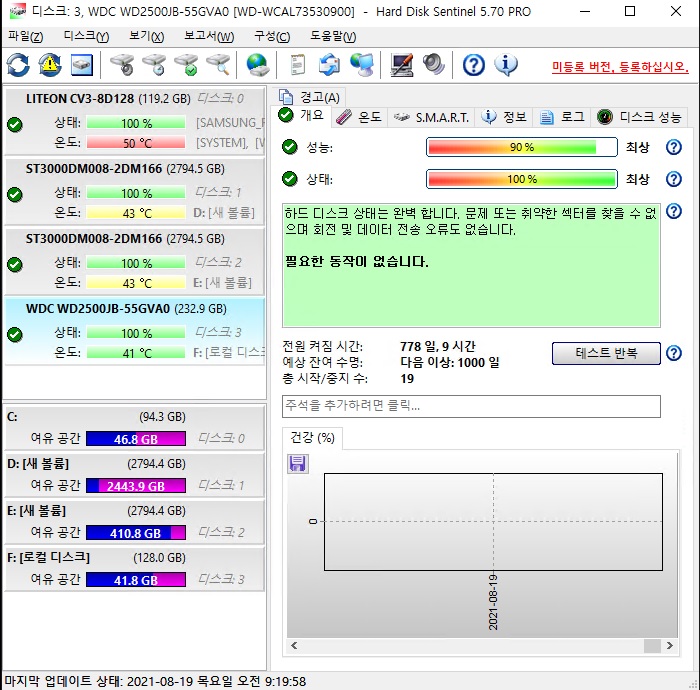The width and height of the screenshot is (700, 690).
Task: Open the 보고서 menu
Action: coord(209,36)
